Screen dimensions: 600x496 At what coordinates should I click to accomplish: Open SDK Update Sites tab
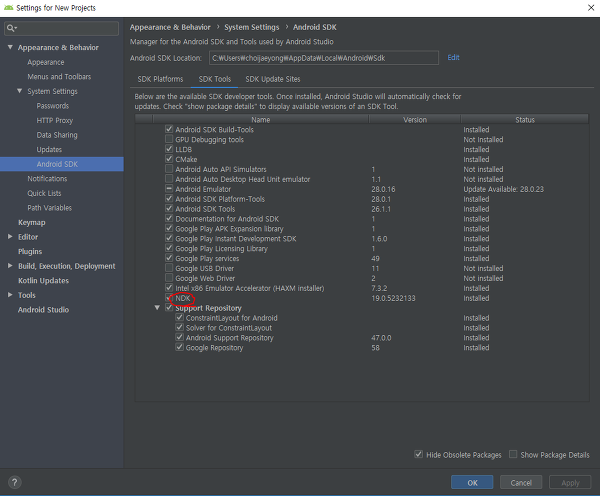coord(273,79)
